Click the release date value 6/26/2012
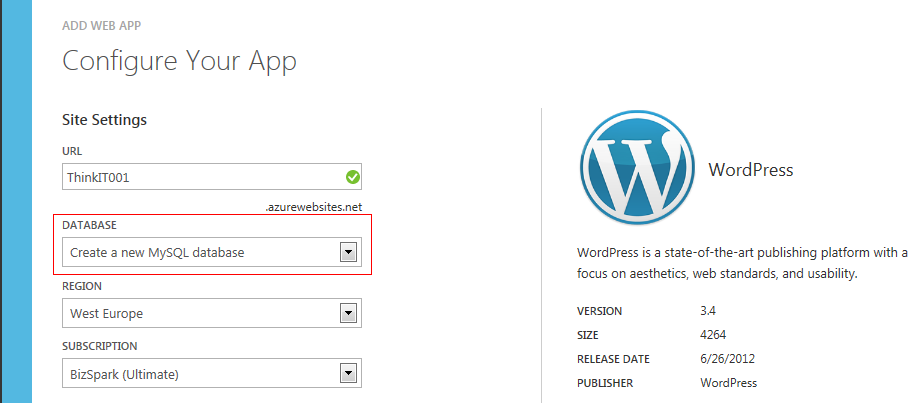This screenshot has width=915, height=403. point(727,359)
